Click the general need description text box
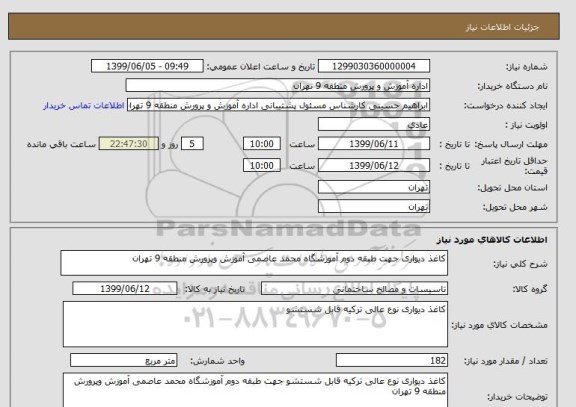 (254, 263)
